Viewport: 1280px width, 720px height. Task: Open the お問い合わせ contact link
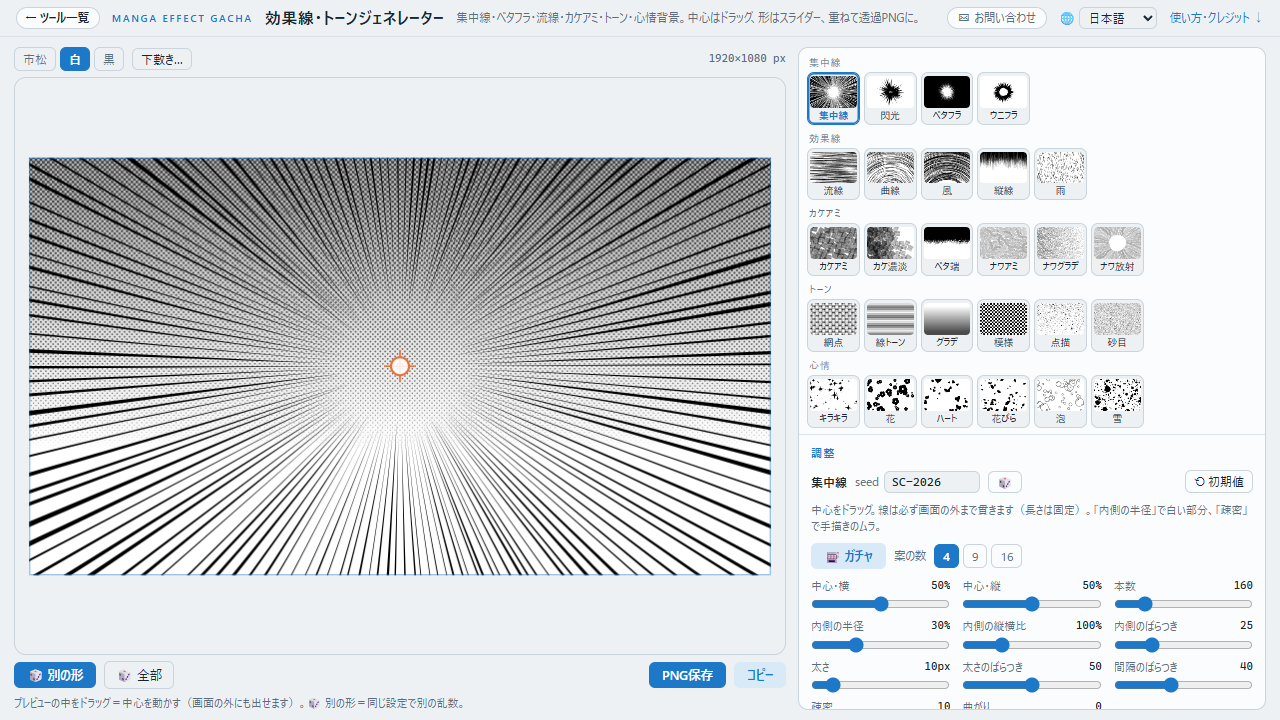[x=996, y=18]
